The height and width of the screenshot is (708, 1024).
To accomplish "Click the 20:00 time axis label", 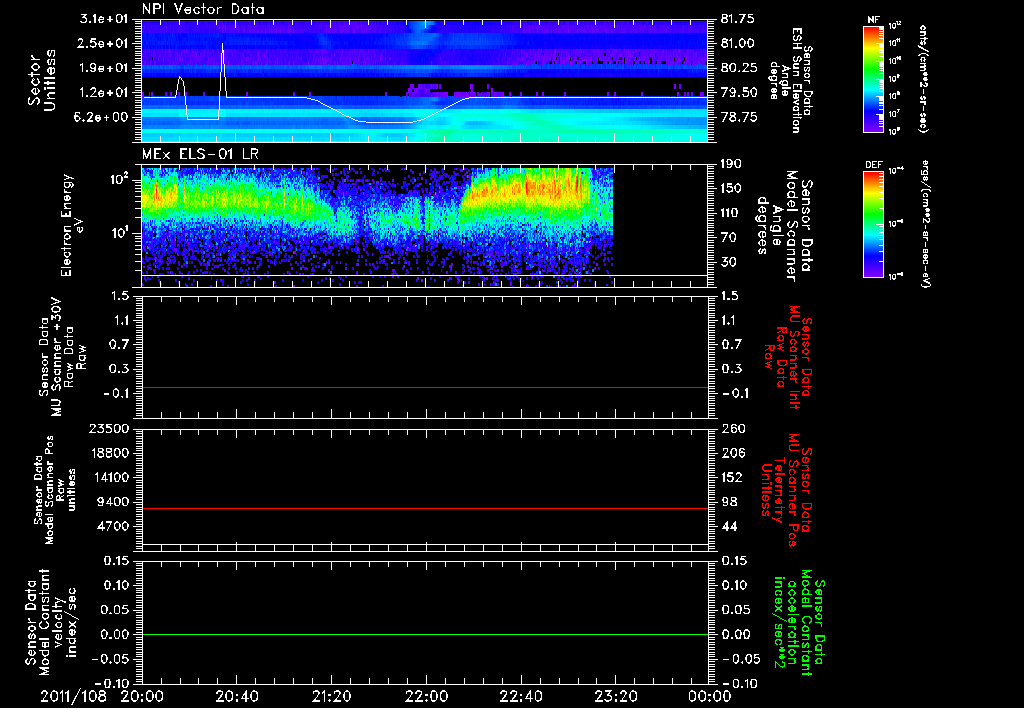I will click(x=142, y=695).
